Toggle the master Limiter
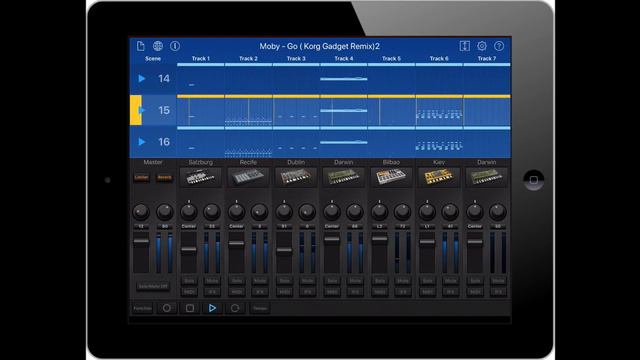 click(141, 178)
